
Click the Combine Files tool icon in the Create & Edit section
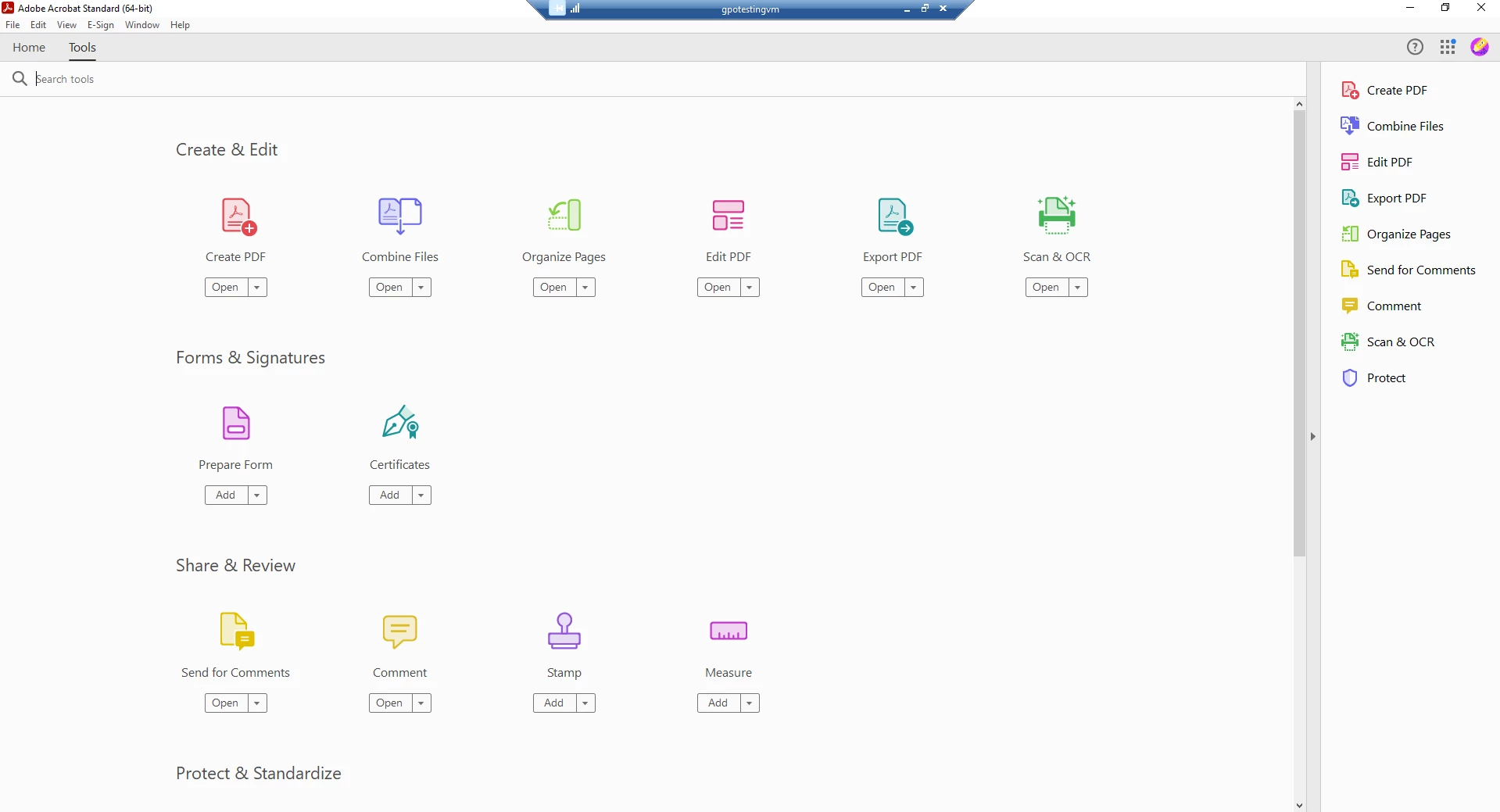[x=400, y=216]
